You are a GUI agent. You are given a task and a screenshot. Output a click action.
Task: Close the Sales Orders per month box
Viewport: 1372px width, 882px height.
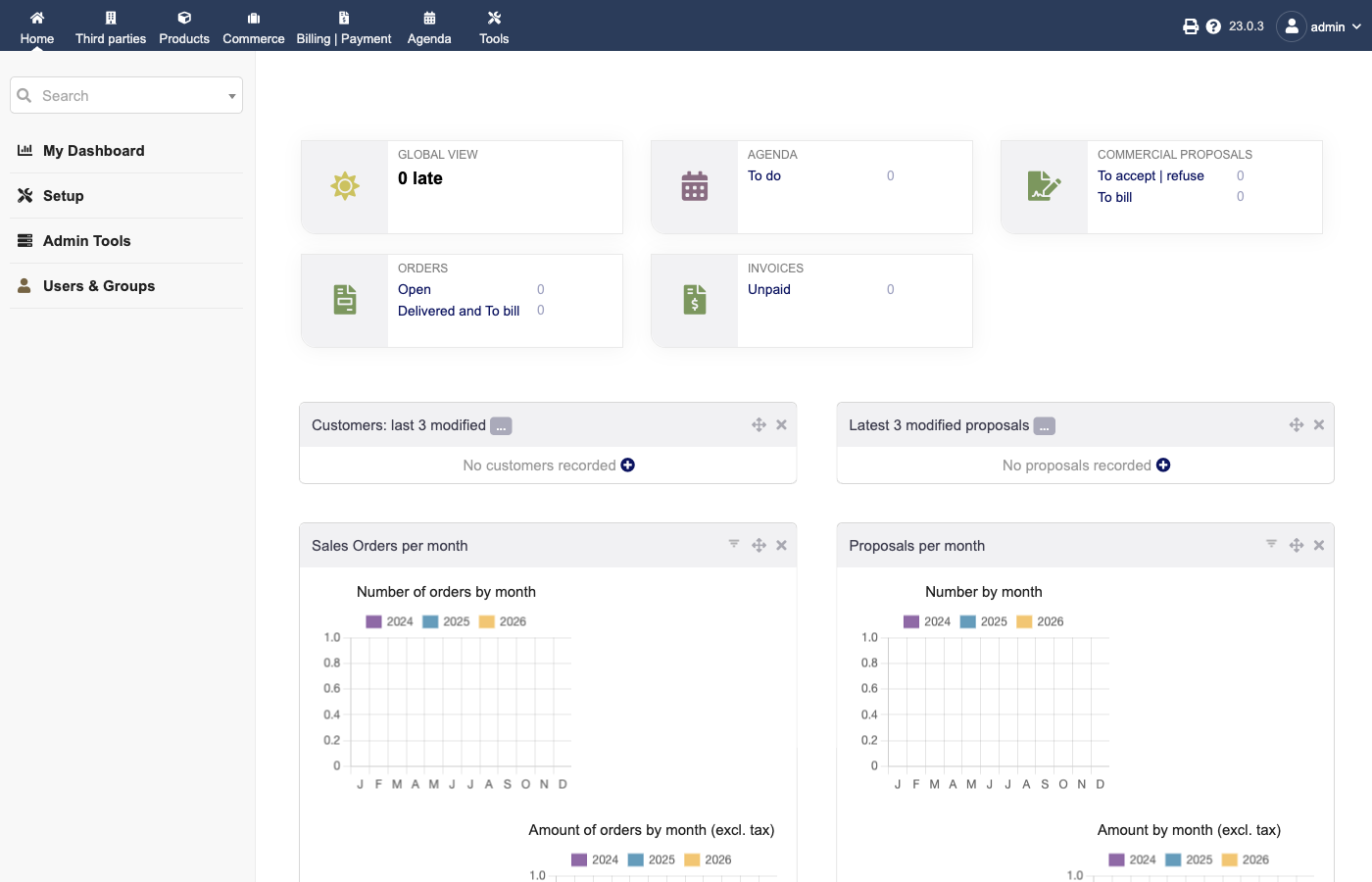click(782, 545)
